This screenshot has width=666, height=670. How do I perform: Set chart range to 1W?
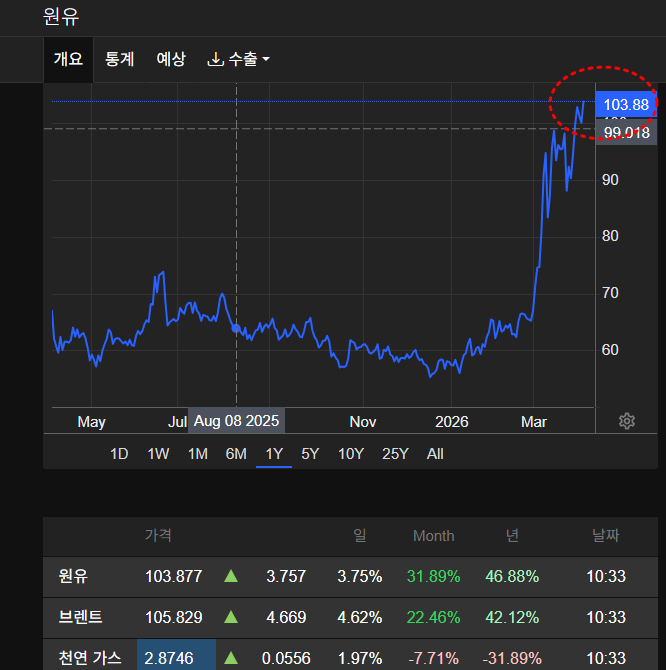click(x=158, y=454)
